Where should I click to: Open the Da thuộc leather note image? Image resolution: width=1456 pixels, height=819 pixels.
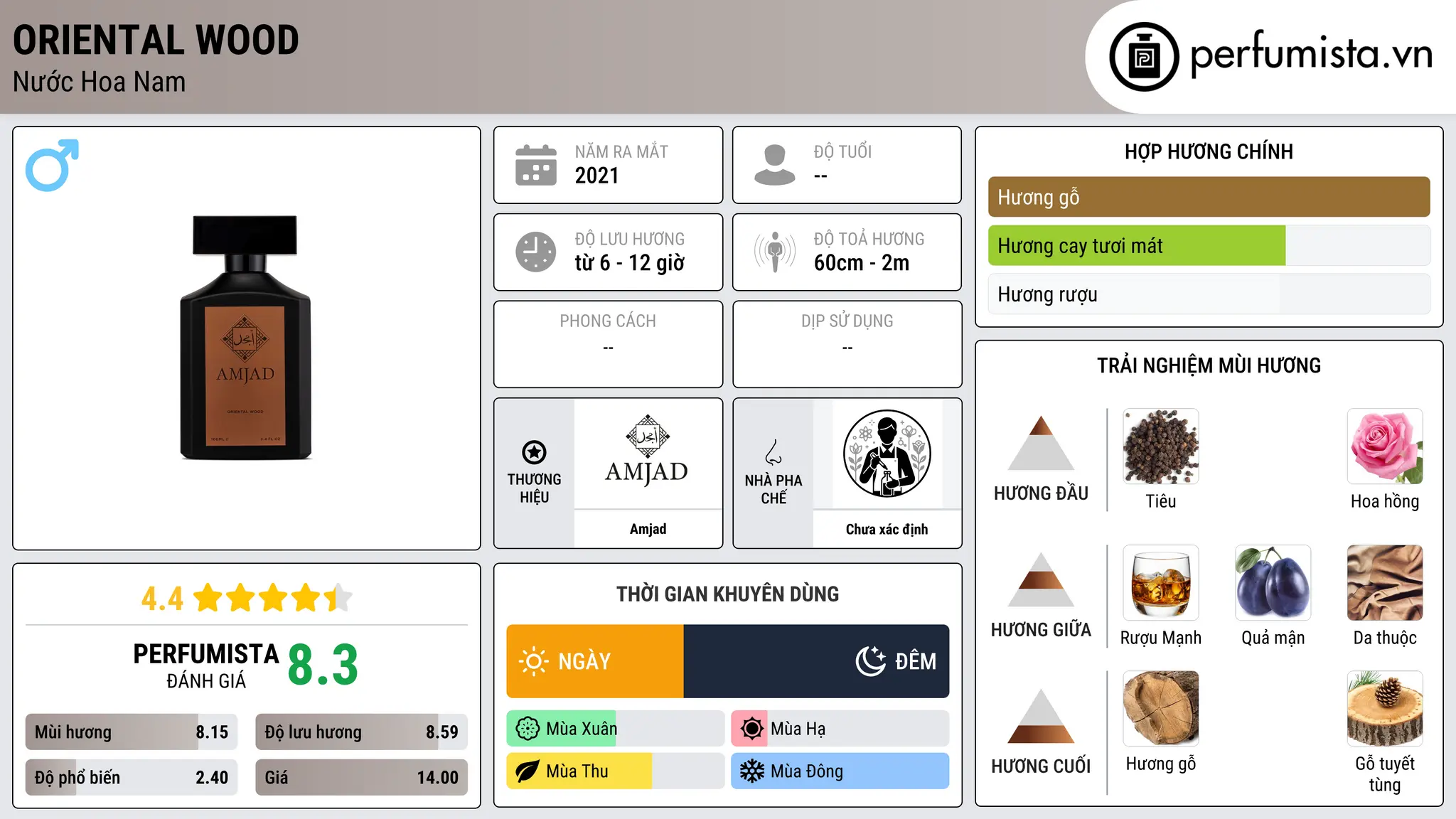click(x=1385, y=583)
